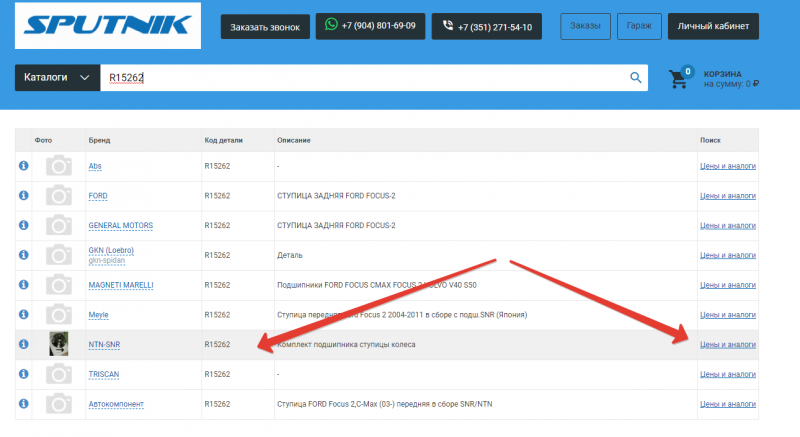Open the Meyle brand link
The height and width of the screenshot is (437, 800).
tap(98, 315)
